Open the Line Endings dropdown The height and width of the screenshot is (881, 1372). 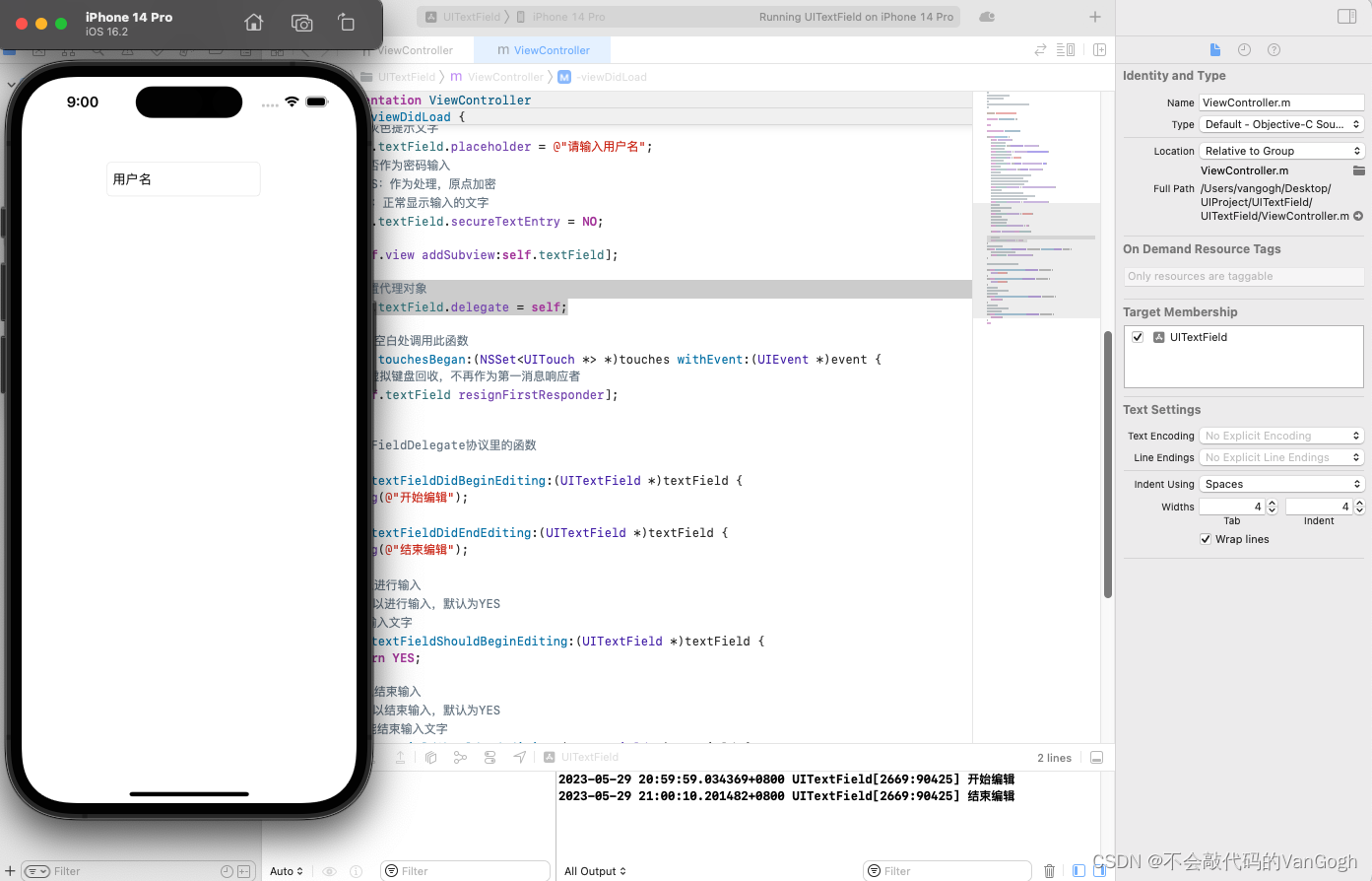tap(1281, 457)
